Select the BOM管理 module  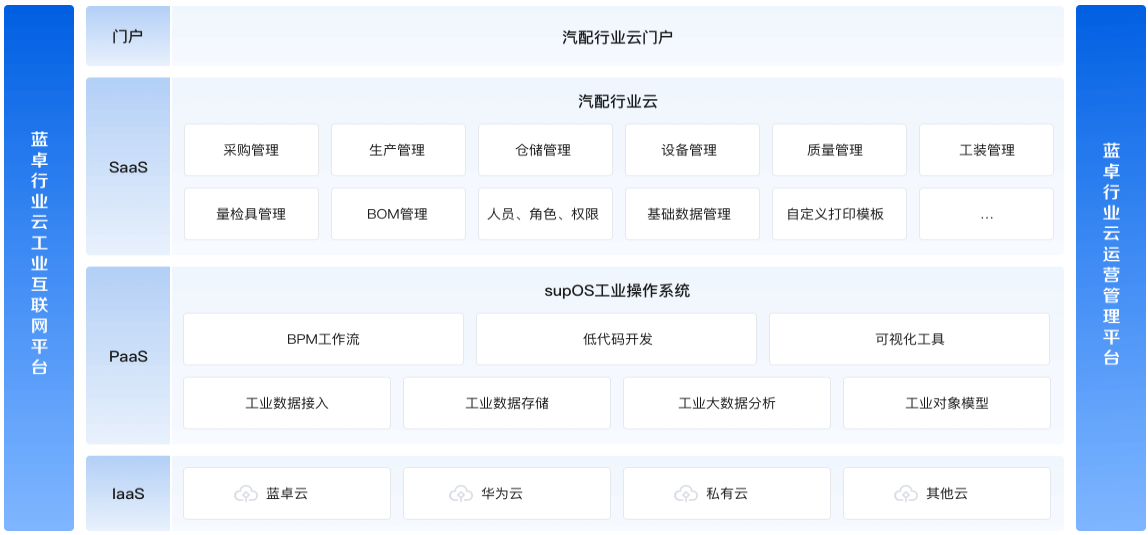398,214
